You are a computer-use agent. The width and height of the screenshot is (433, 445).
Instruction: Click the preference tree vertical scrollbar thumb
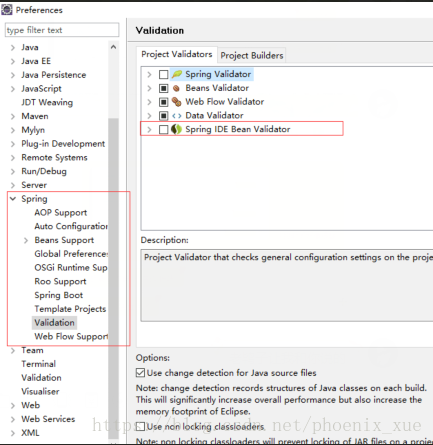click(x=113, y=278)
